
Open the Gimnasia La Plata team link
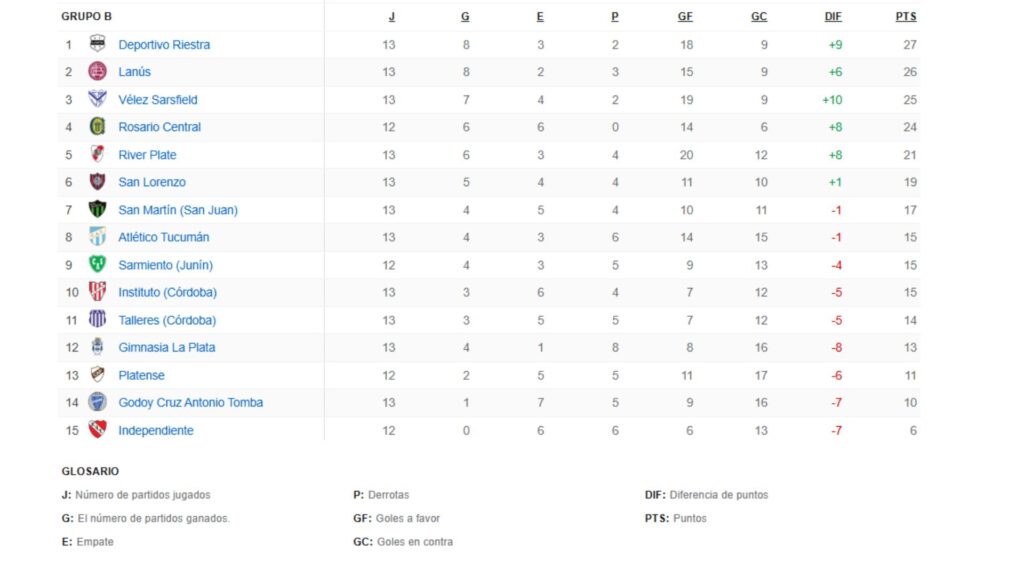(x=166, y=347)
